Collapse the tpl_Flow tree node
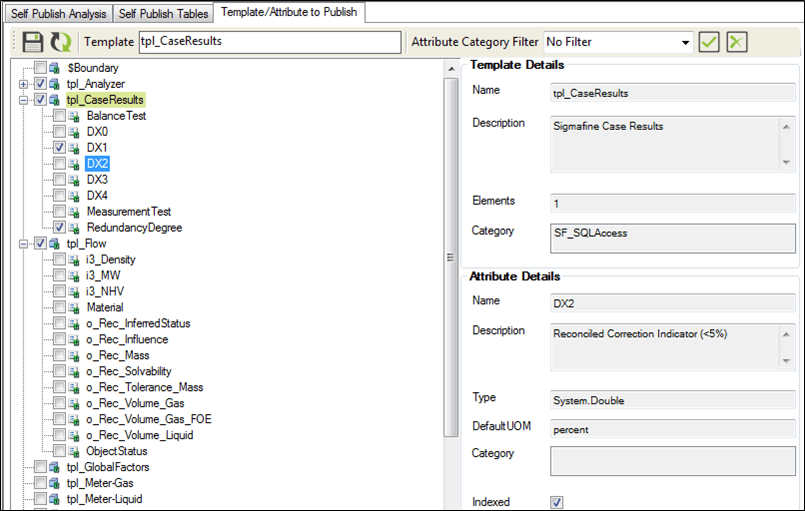The image size is (805, 511). tap(23, 243)
